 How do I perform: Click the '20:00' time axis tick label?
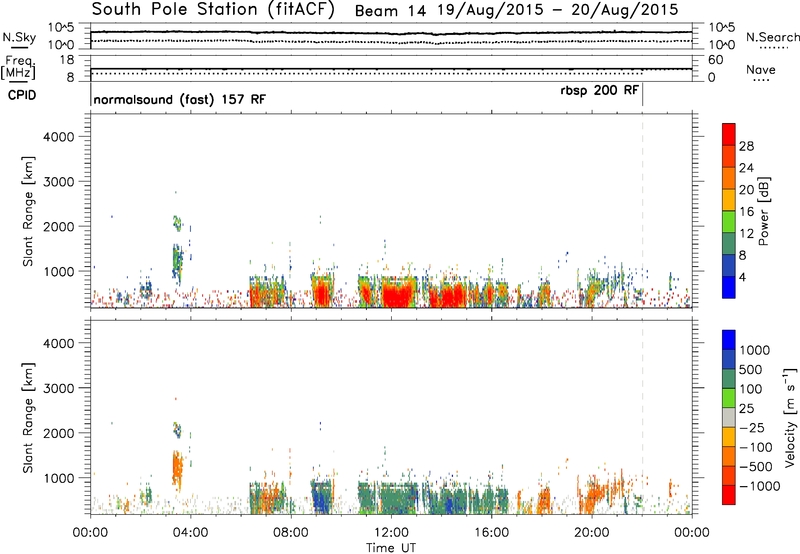click(x=592, y=533)
